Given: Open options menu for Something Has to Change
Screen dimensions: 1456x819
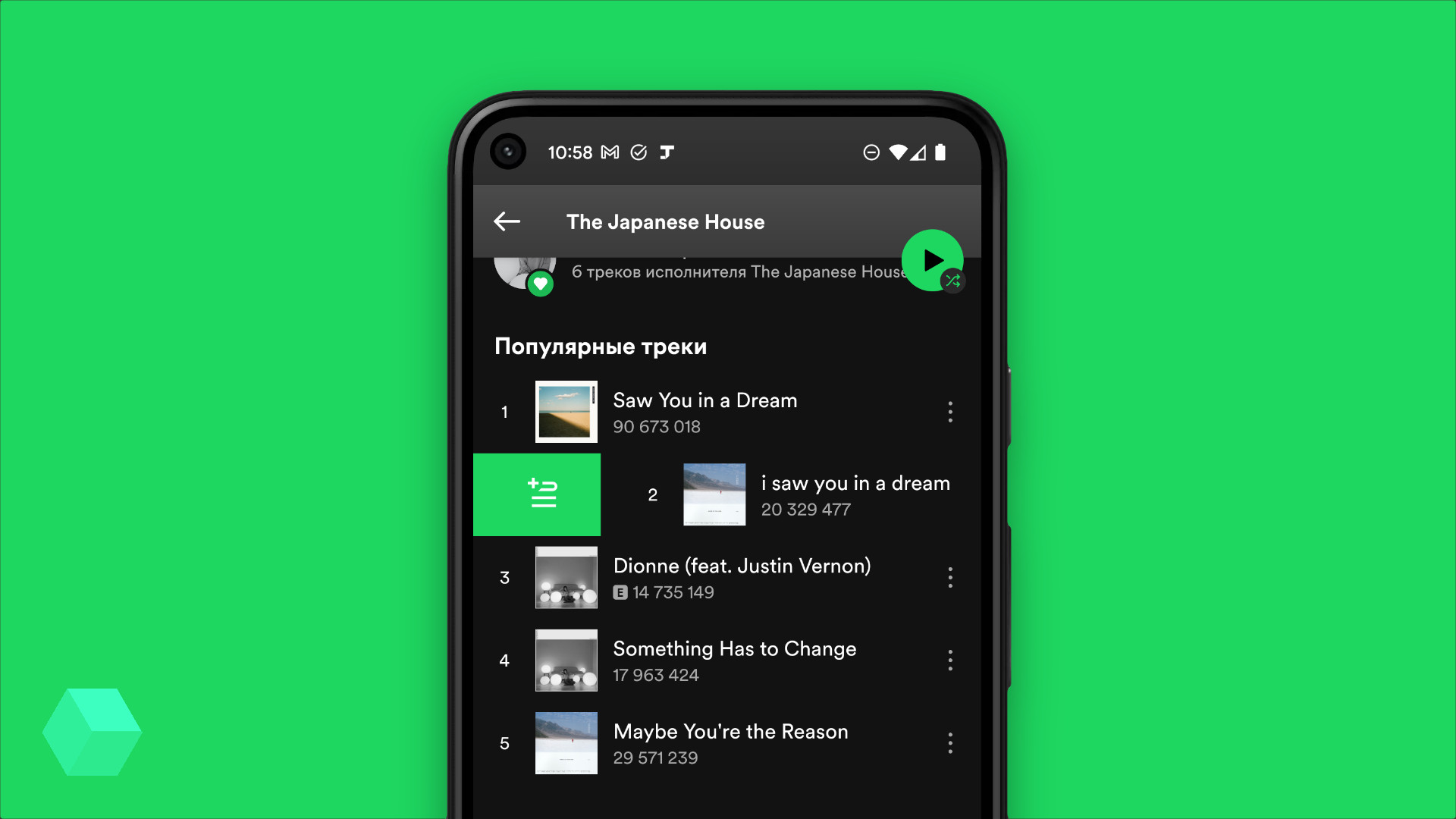Looking at the screenshot, I should point(950,660).
